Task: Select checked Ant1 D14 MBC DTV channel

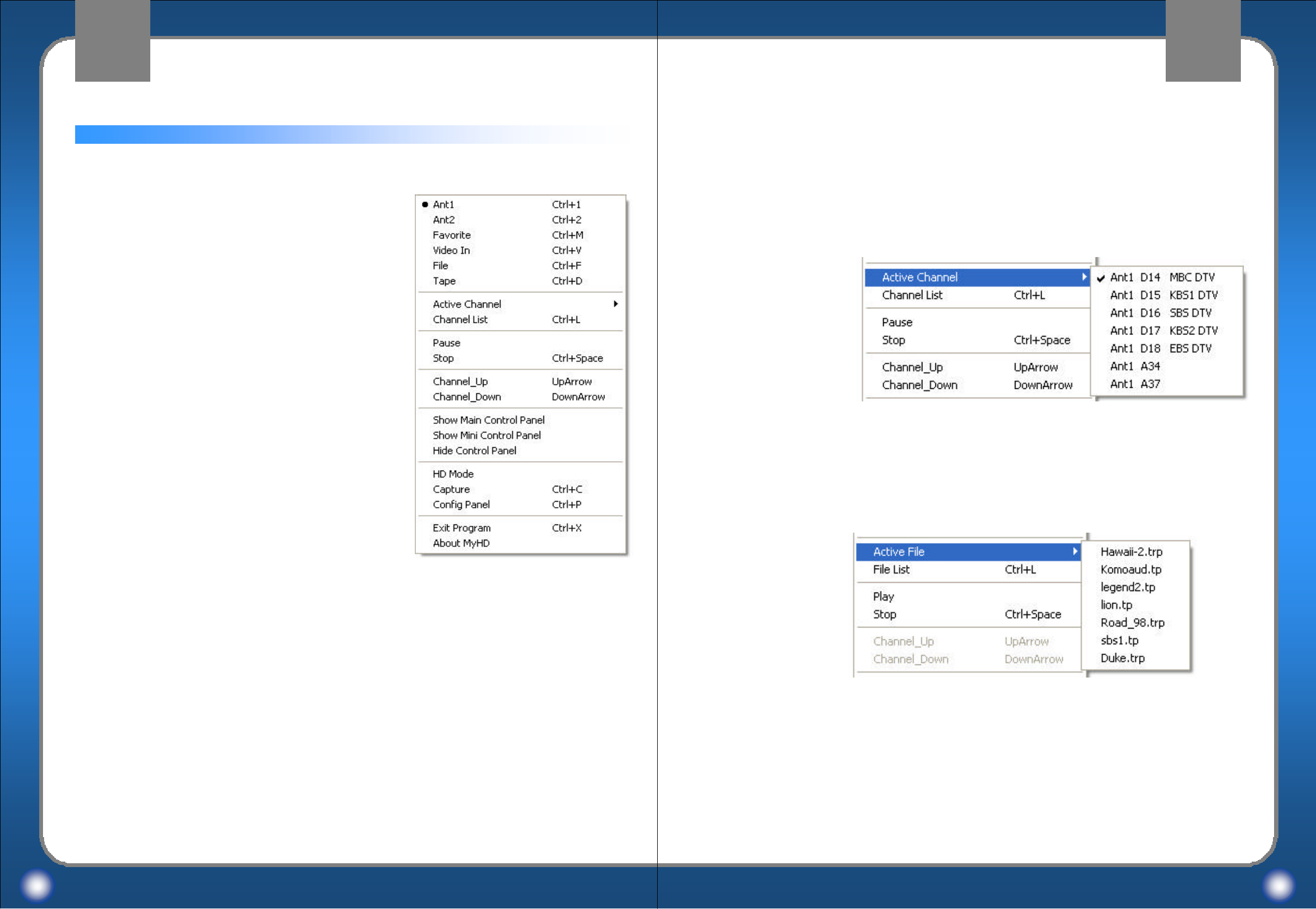Action: tap(1161, 277)
